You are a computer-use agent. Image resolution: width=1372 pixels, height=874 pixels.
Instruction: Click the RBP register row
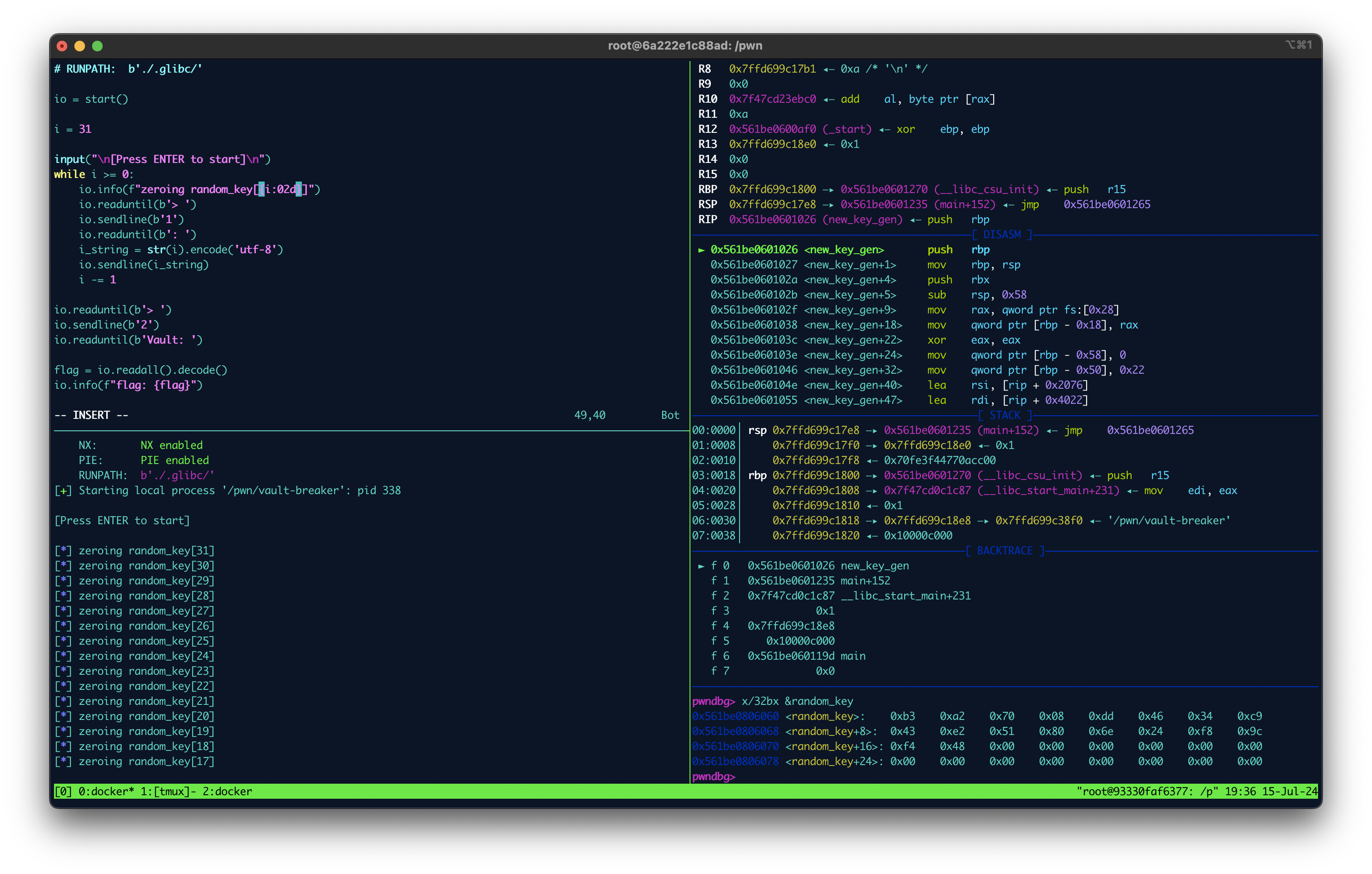click(912, 189)
